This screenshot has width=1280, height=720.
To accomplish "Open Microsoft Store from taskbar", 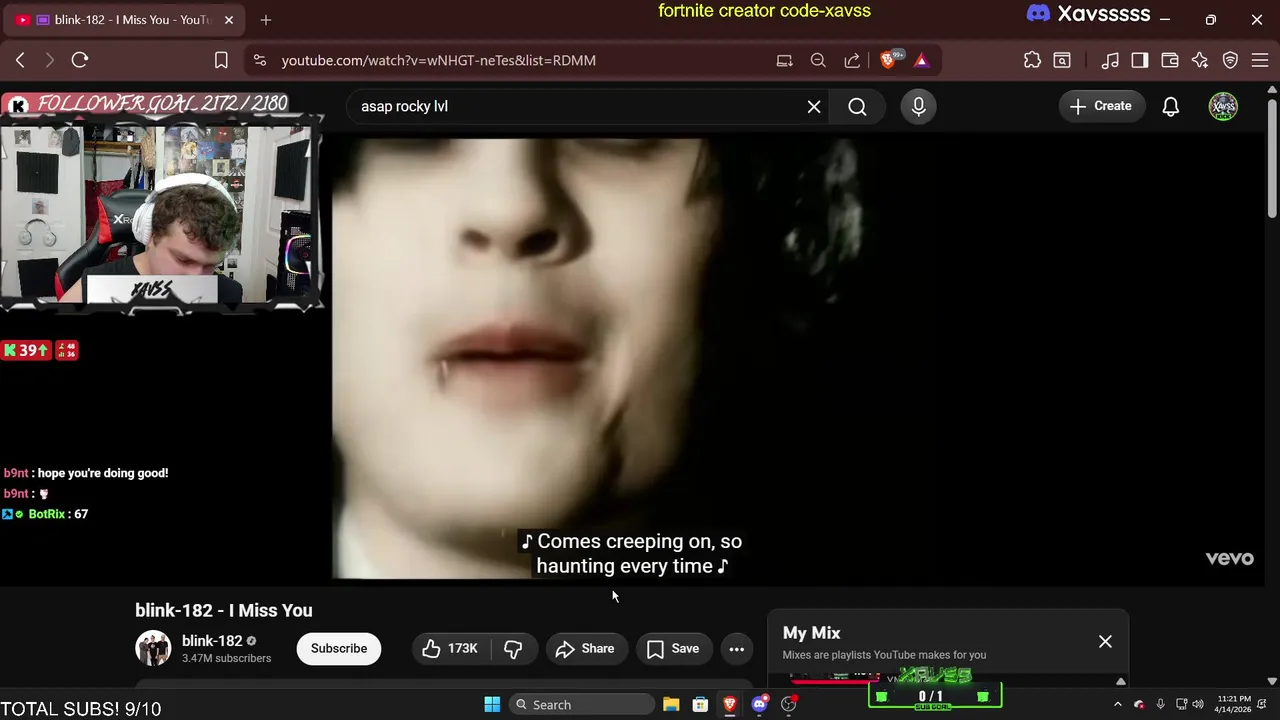I will click(x=700, y=704).
